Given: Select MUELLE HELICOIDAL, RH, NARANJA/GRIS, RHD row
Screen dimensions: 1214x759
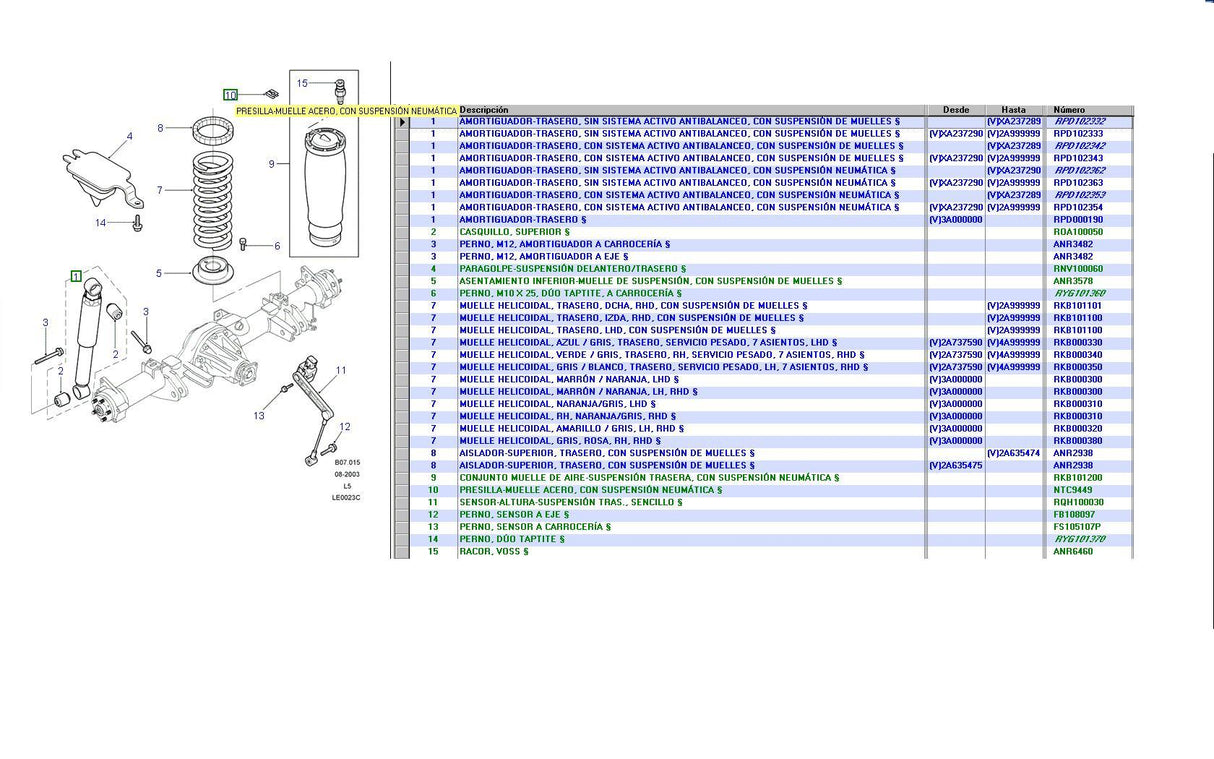Looking at the screenshot, I should click(x=764, y=416).
